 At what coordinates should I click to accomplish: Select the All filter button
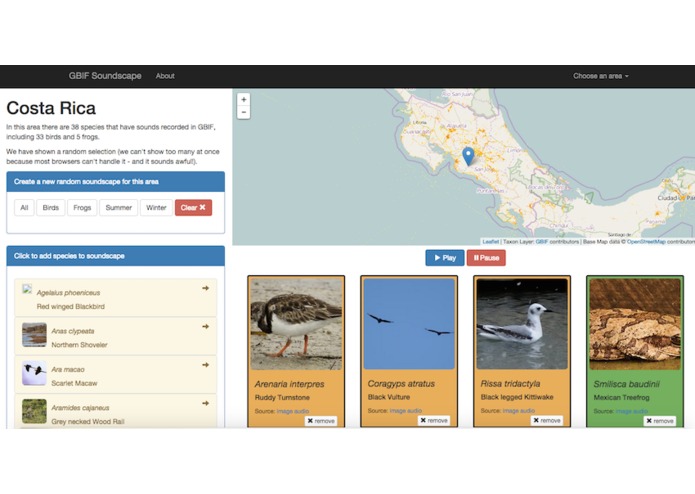[x=24, y=208]
